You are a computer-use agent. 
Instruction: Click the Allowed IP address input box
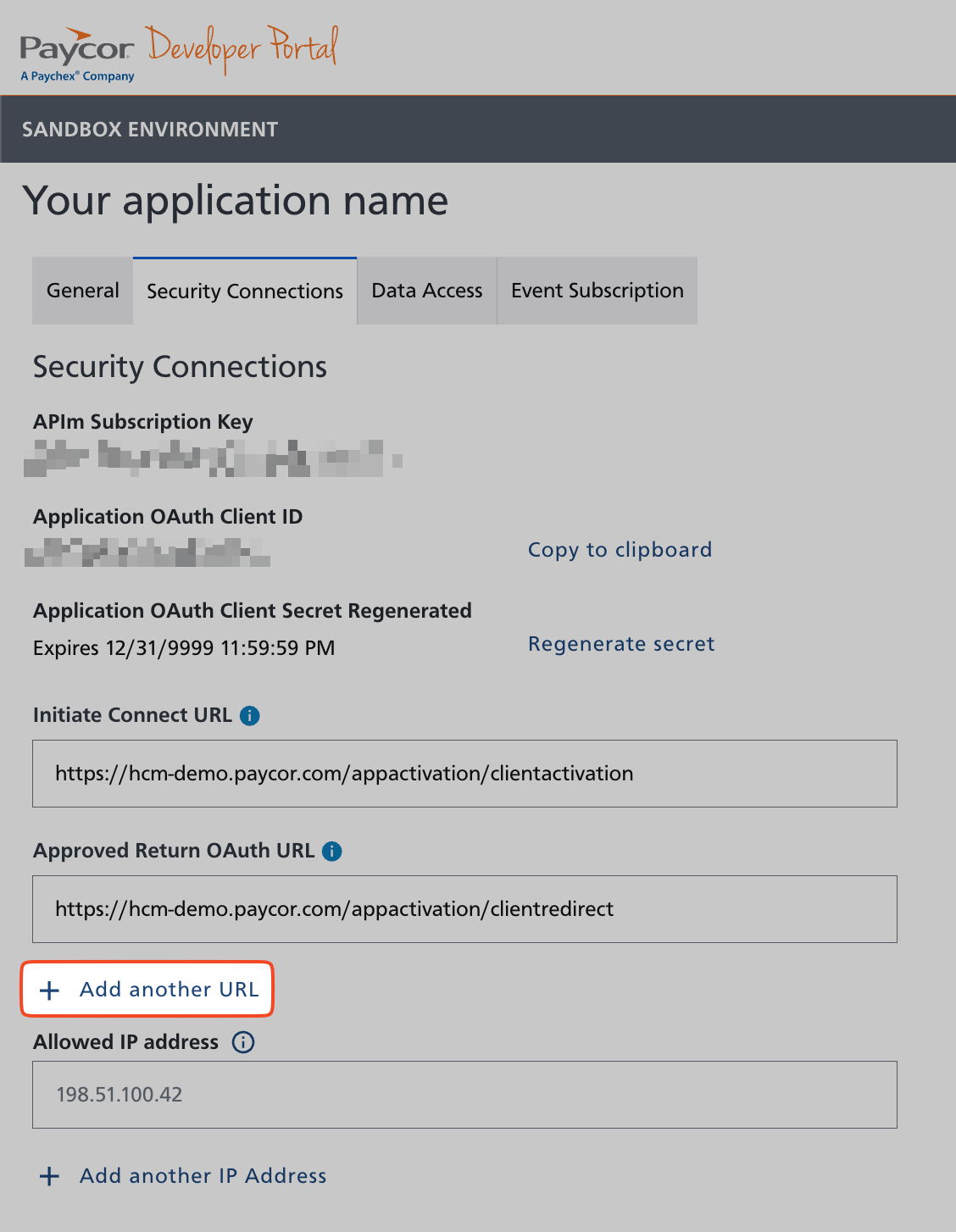coord(464,1095)
